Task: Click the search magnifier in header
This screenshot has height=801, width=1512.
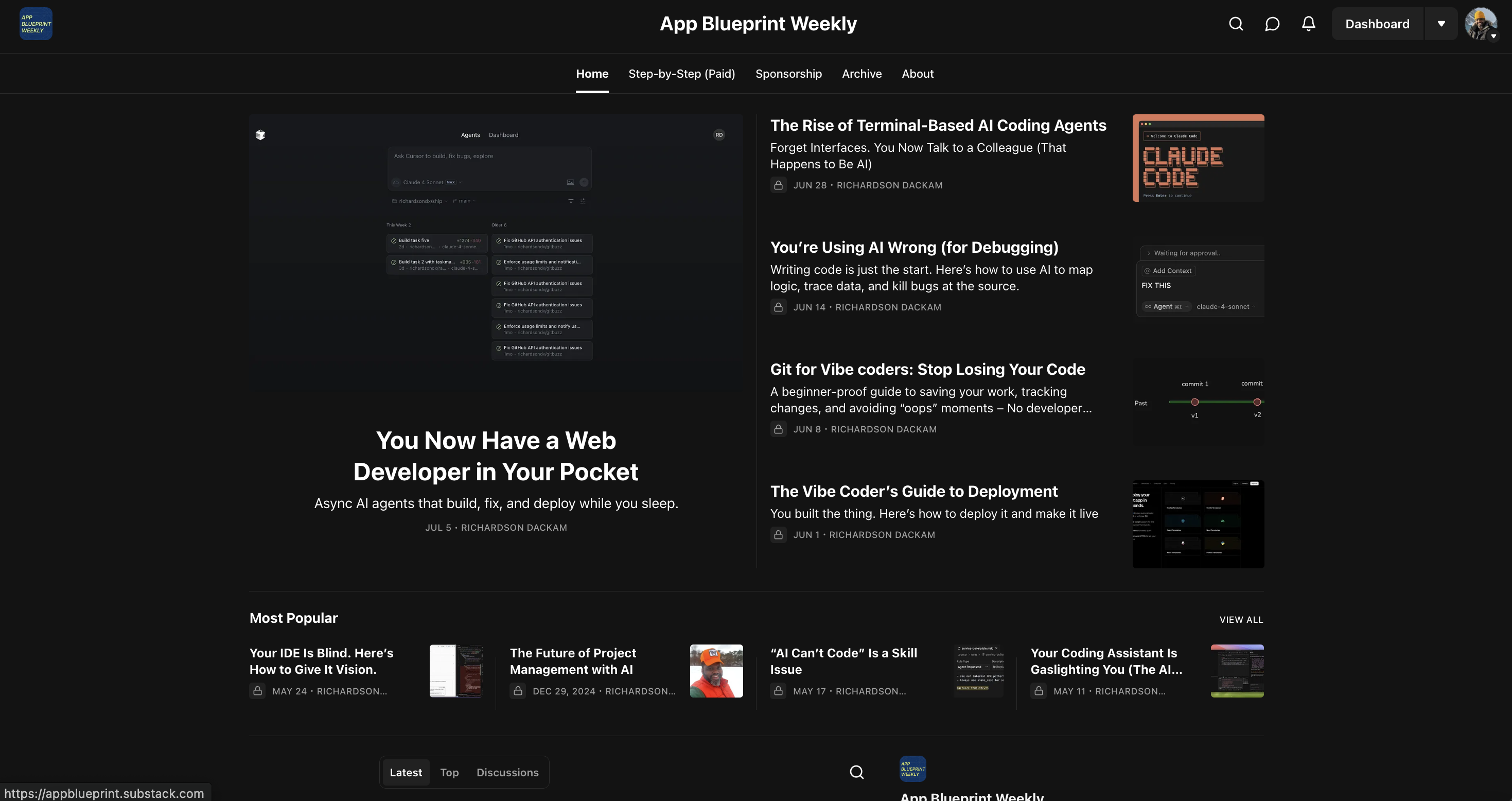Action: 1236,24
